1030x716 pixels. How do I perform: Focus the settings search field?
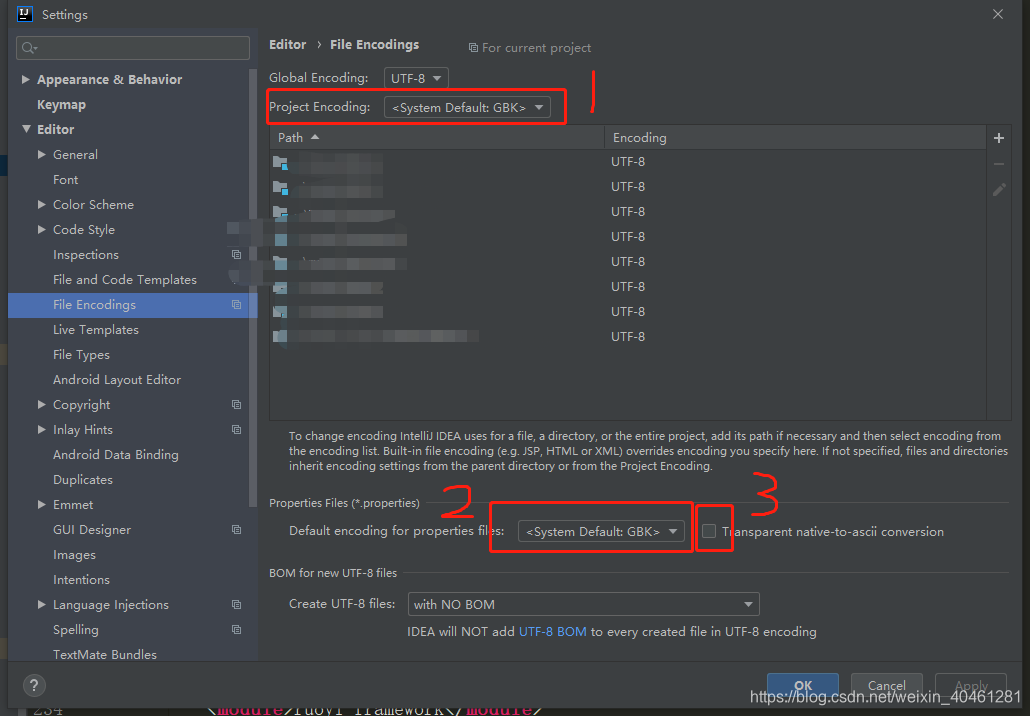point(133,48)
